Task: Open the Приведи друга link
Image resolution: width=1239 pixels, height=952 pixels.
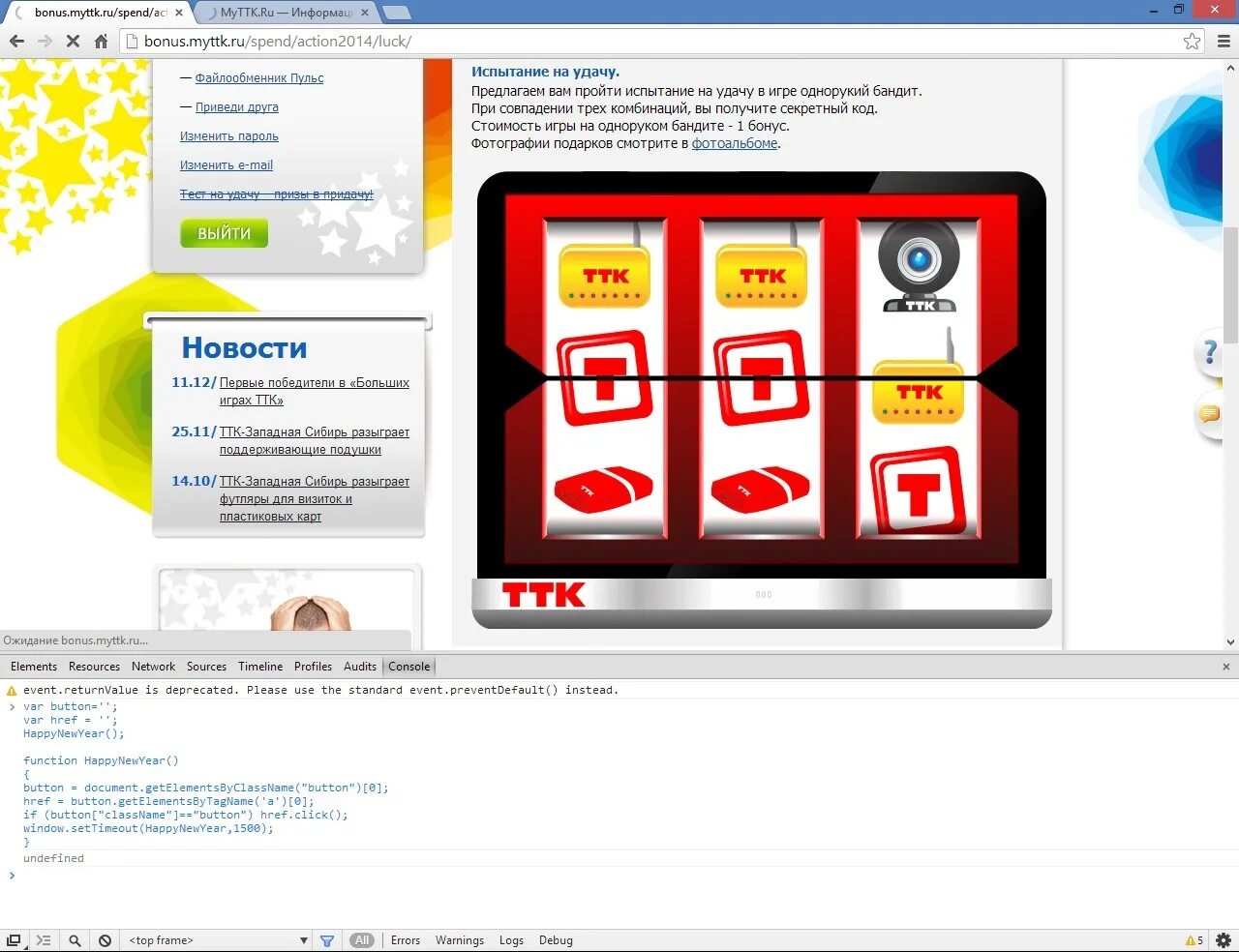Action: [x=237, y=107]
